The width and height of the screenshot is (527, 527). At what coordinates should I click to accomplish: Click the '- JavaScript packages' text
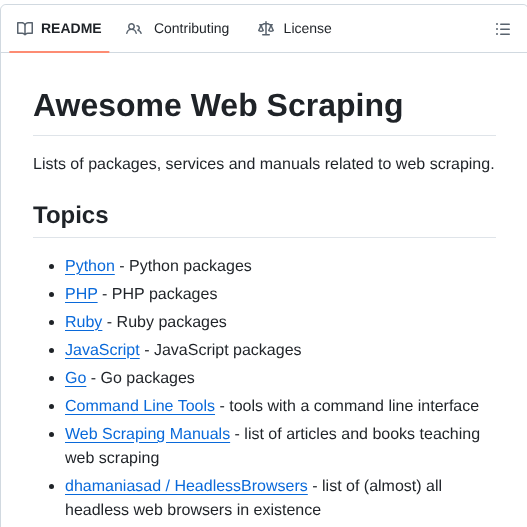click(x=223, y=350)
